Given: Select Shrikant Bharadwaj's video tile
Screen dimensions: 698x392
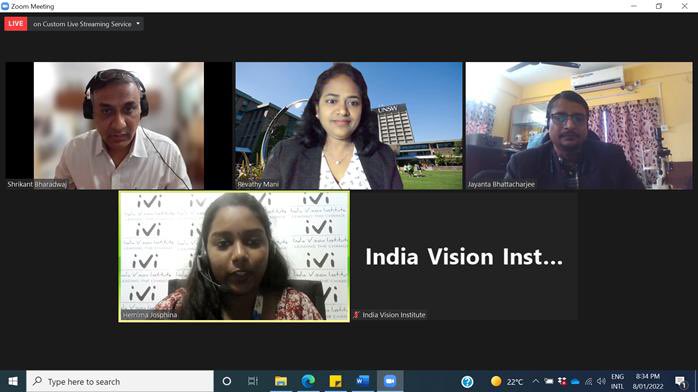Looking at the screenshot, I should [x=118, y=125].
